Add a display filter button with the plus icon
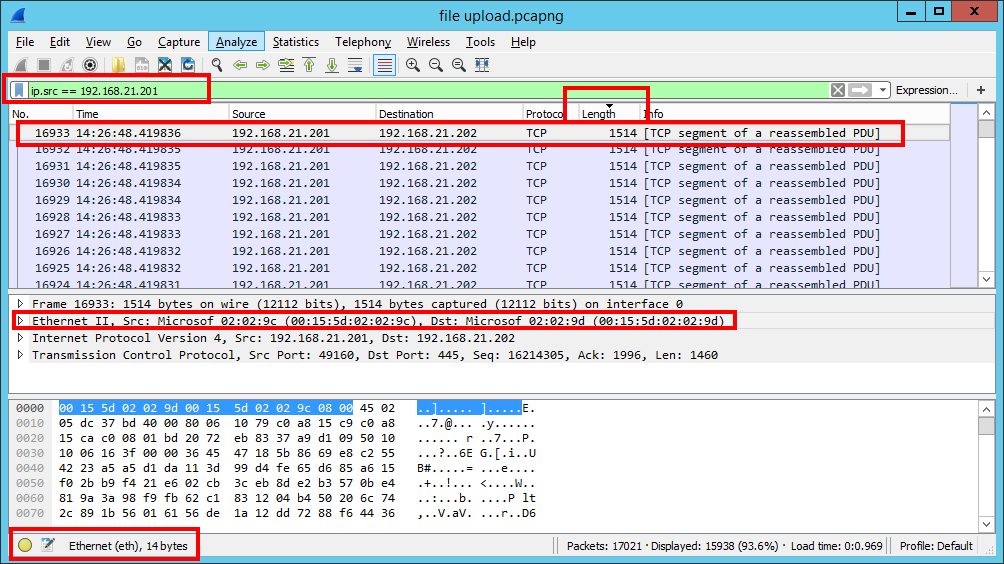The image size is (1004, 564). click(981, 90)
